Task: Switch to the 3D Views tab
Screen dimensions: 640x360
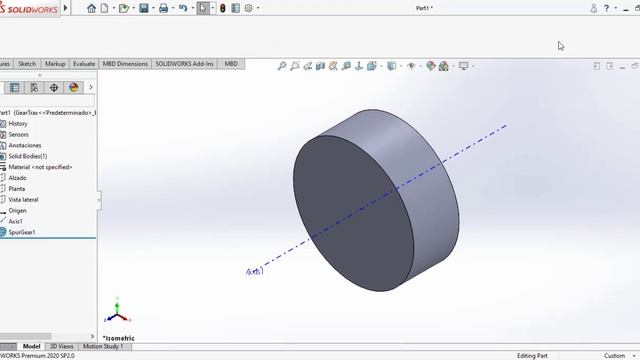Action: click(x=62, y=346)
